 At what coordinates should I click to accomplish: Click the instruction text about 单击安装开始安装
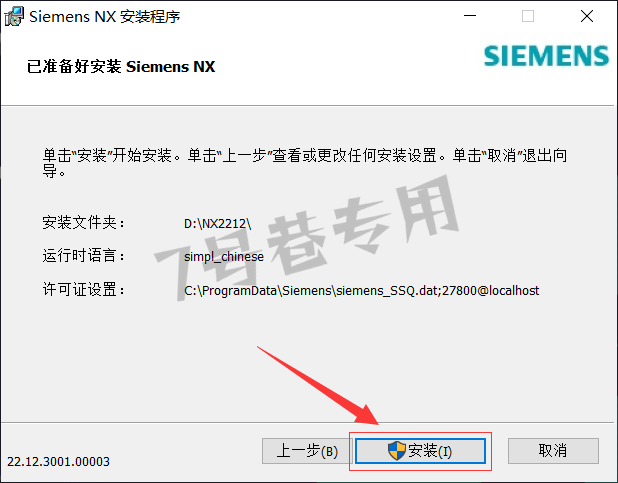(305, 163)
